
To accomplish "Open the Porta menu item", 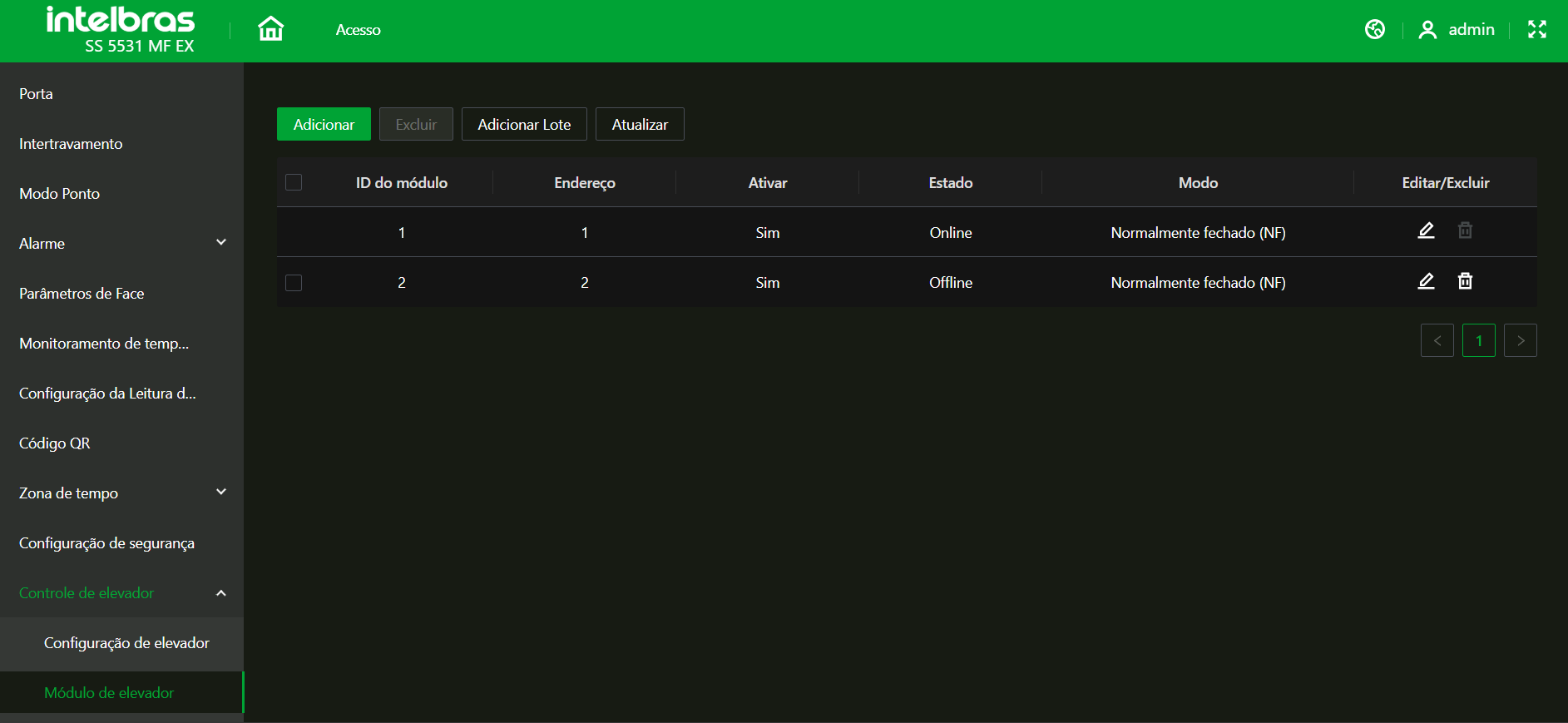I will 121,94.
